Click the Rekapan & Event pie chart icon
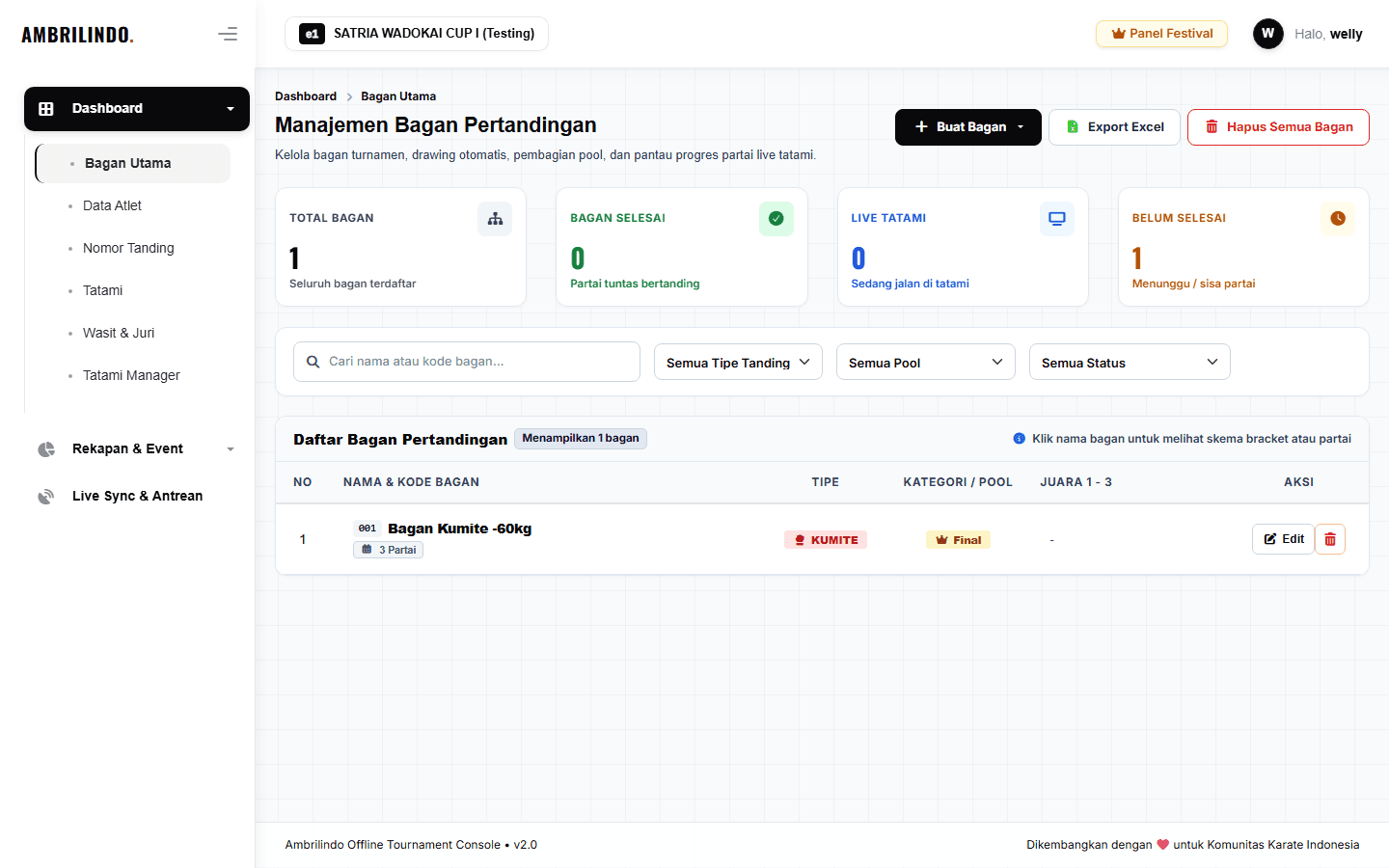Screen dimensions: 1389x868 coord(45,449)
